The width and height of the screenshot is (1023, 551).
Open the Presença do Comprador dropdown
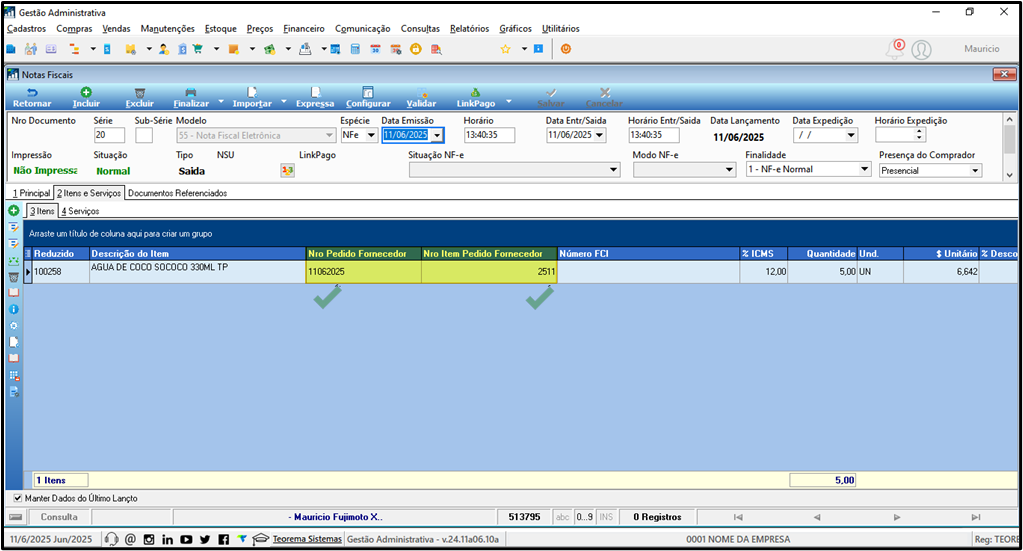975,170
